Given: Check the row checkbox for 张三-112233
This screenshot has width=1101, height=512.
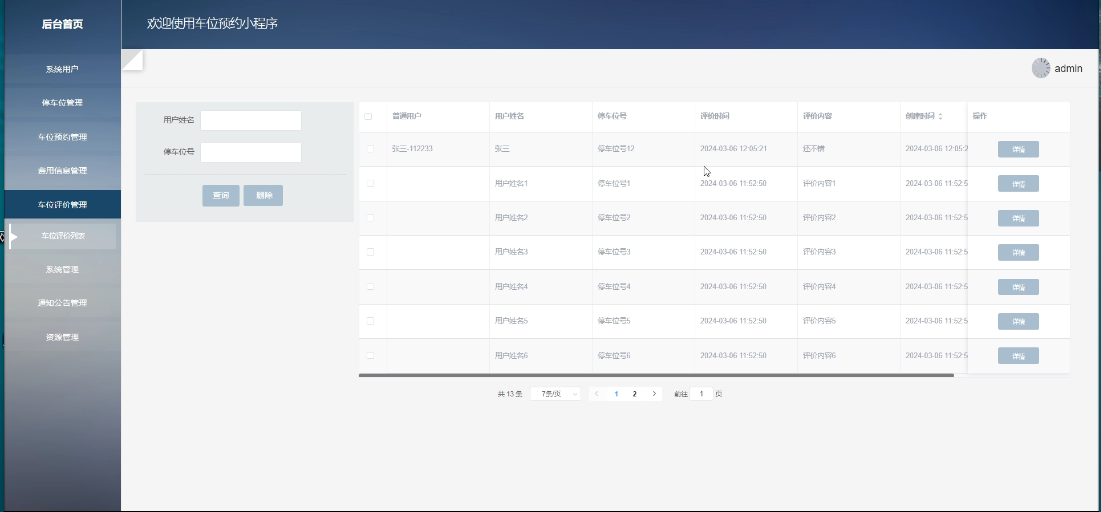Looking at the screenshot, I should click(370, 148).
